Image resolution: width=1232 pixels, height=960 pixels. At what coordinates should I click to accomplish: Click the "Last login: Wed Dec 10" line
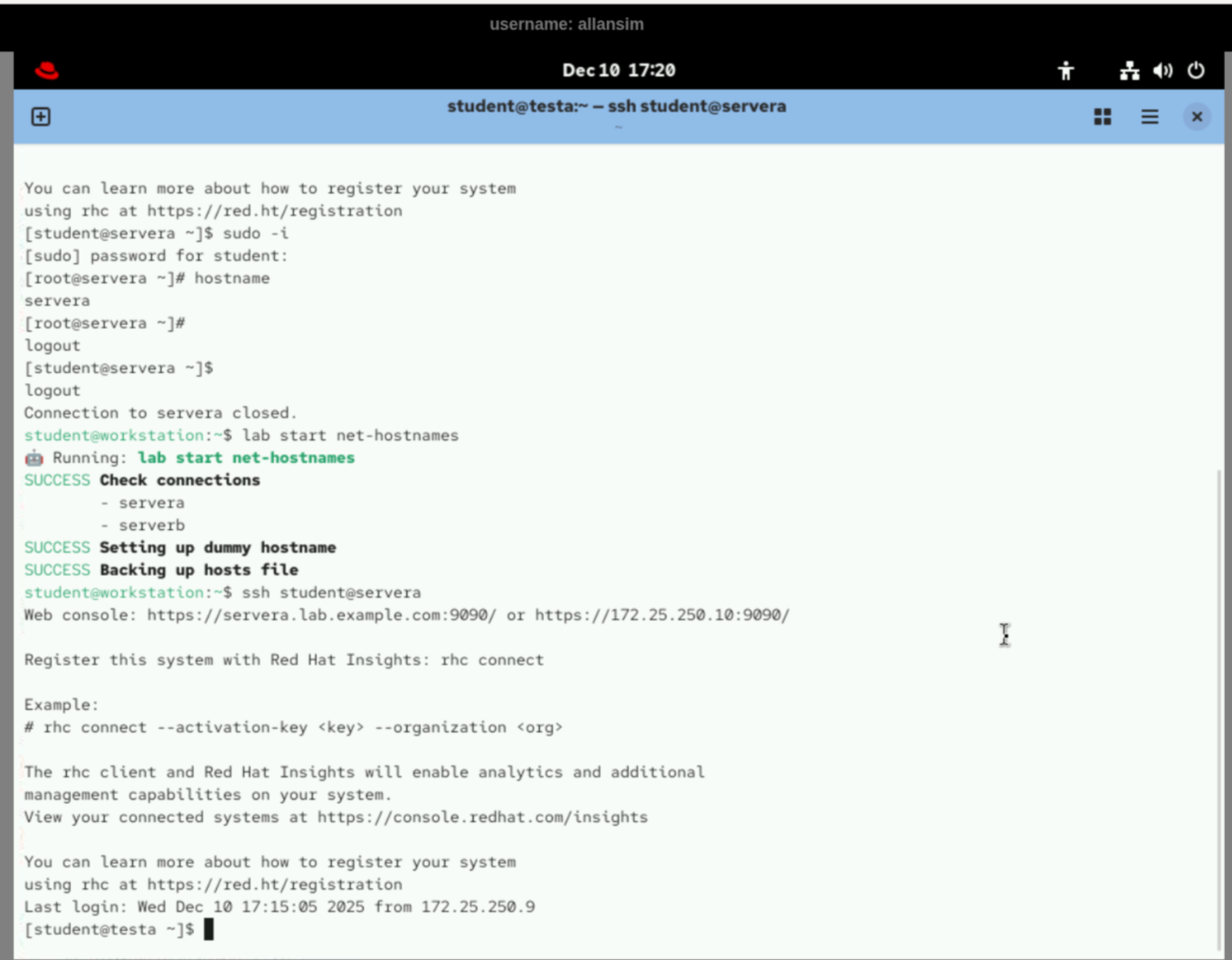(x=279, y=907)
